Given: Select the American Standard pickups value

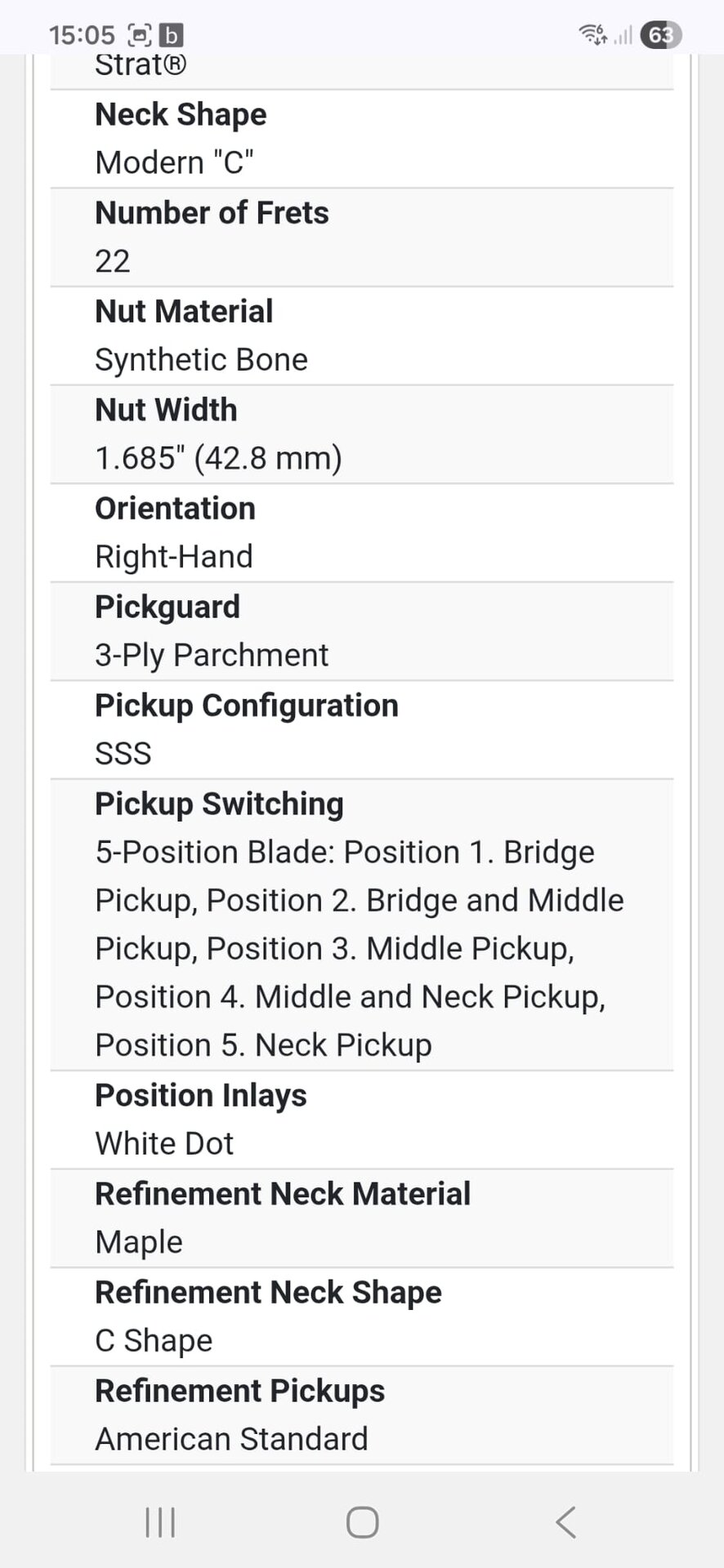Looking at the screenshot, I should 231,1439.
